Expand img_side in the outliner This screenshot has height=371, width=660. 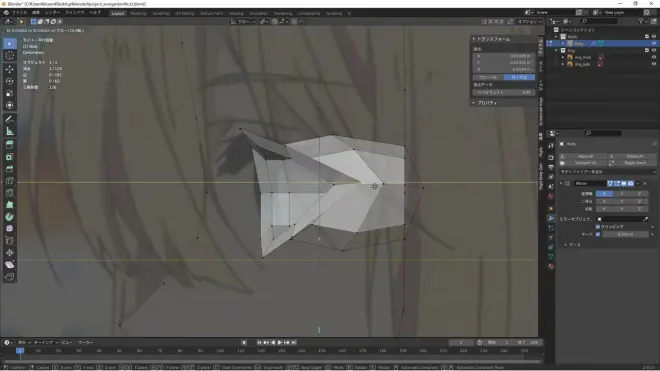click(563, 64)
